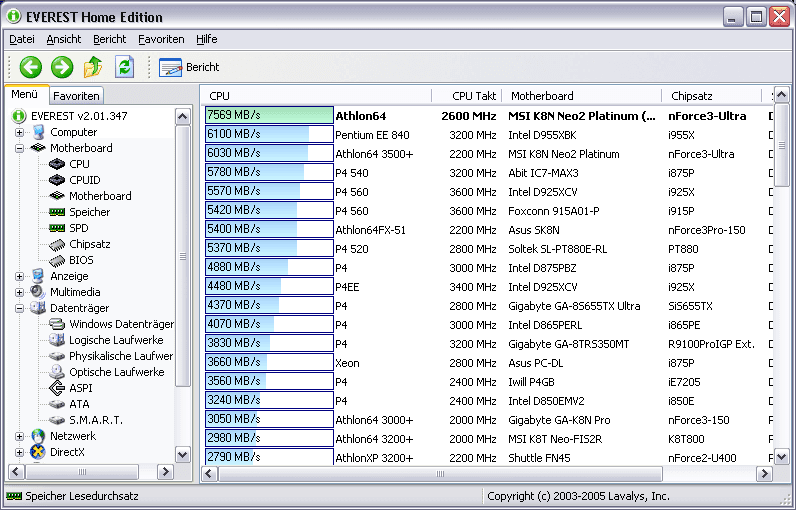Image resolution: width=796 pixels, height=510 pixels.
Task: Refresh the page with the refresh icon
Action: click(x=124, y=67)
